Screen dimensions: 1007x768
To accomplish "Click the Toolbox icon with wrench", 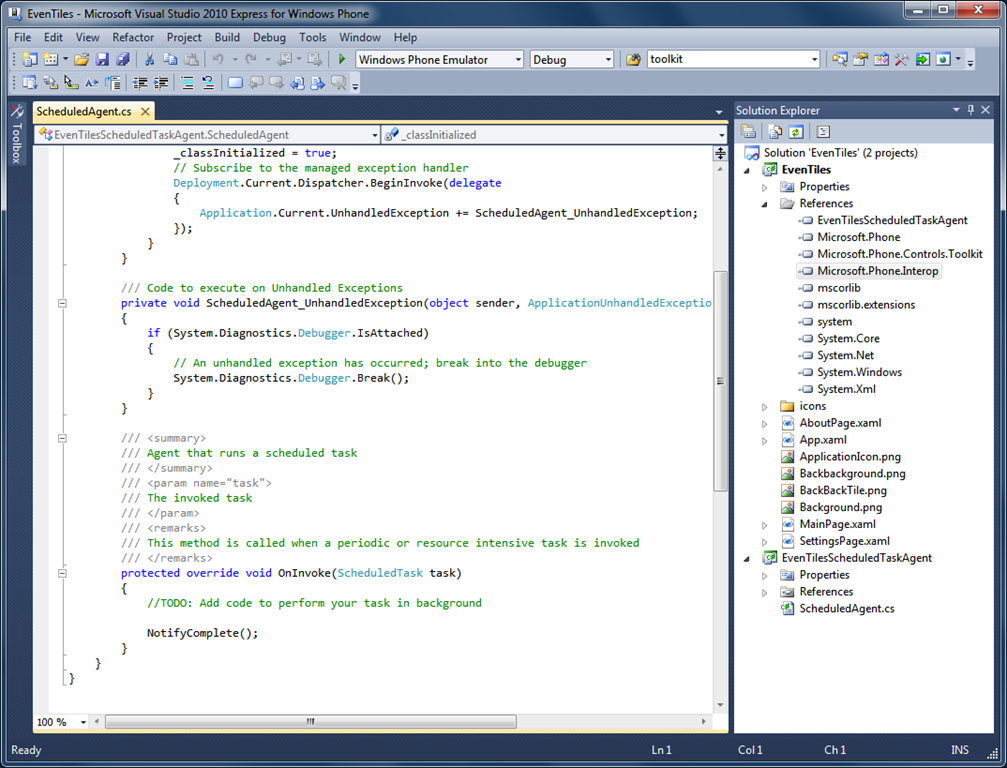I will click(x=17, y=112).
